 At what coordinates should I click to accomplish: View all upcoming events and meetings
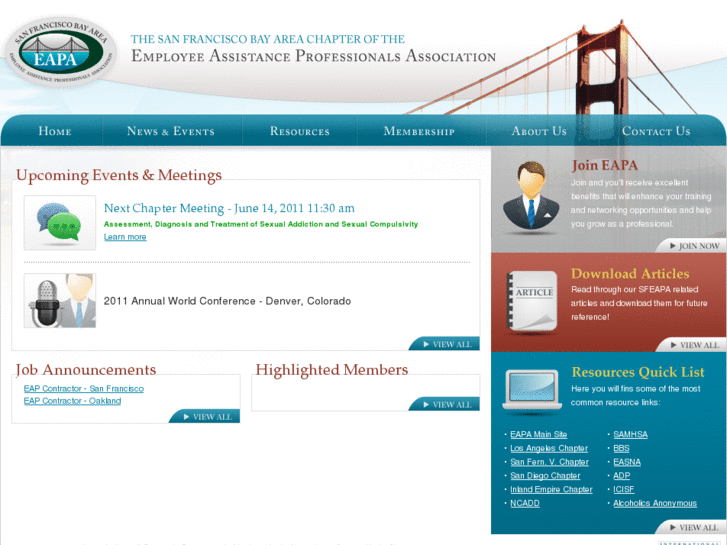pos(444,344)
